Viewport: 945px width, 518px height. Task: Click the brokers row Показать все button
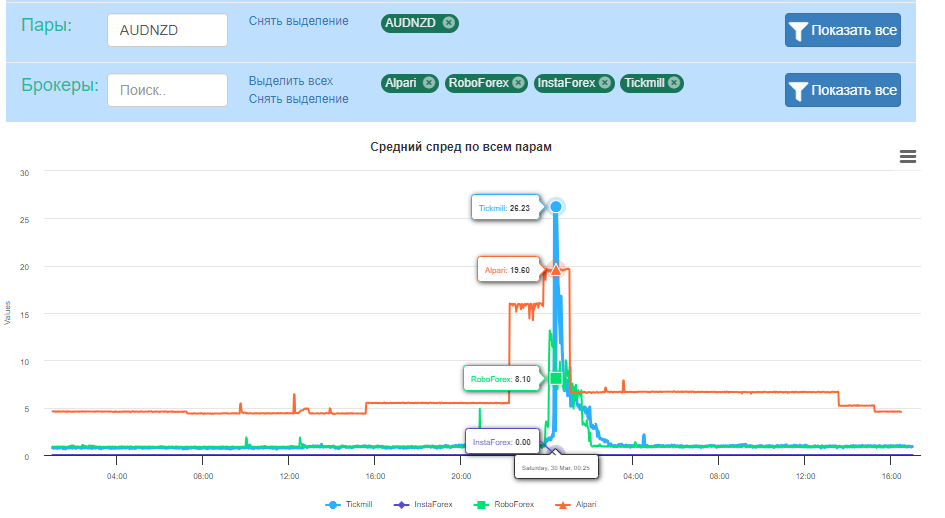(843, 90)
